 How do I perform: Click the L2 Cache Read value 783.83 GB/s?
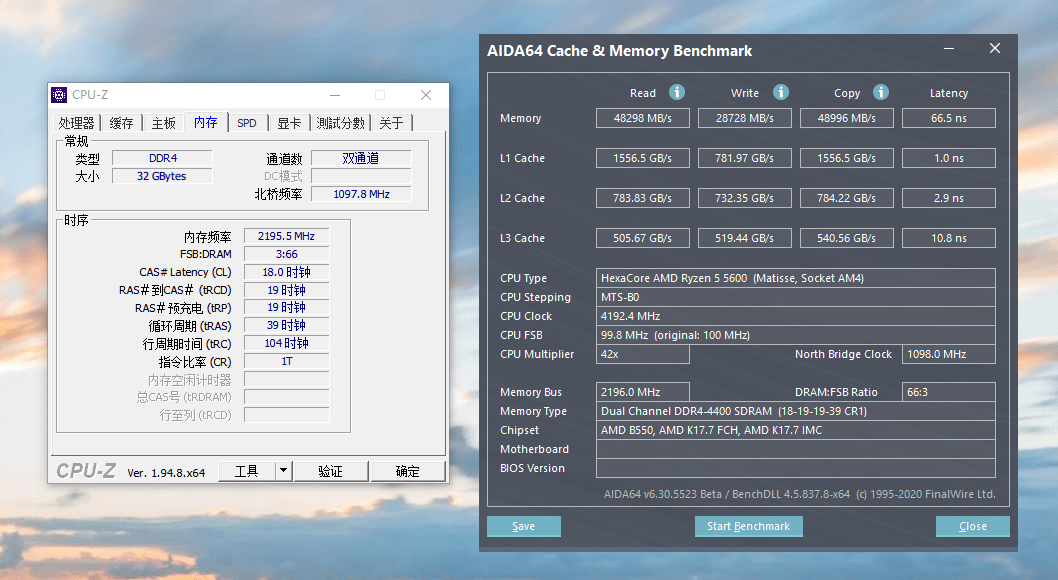coord(642,198)
